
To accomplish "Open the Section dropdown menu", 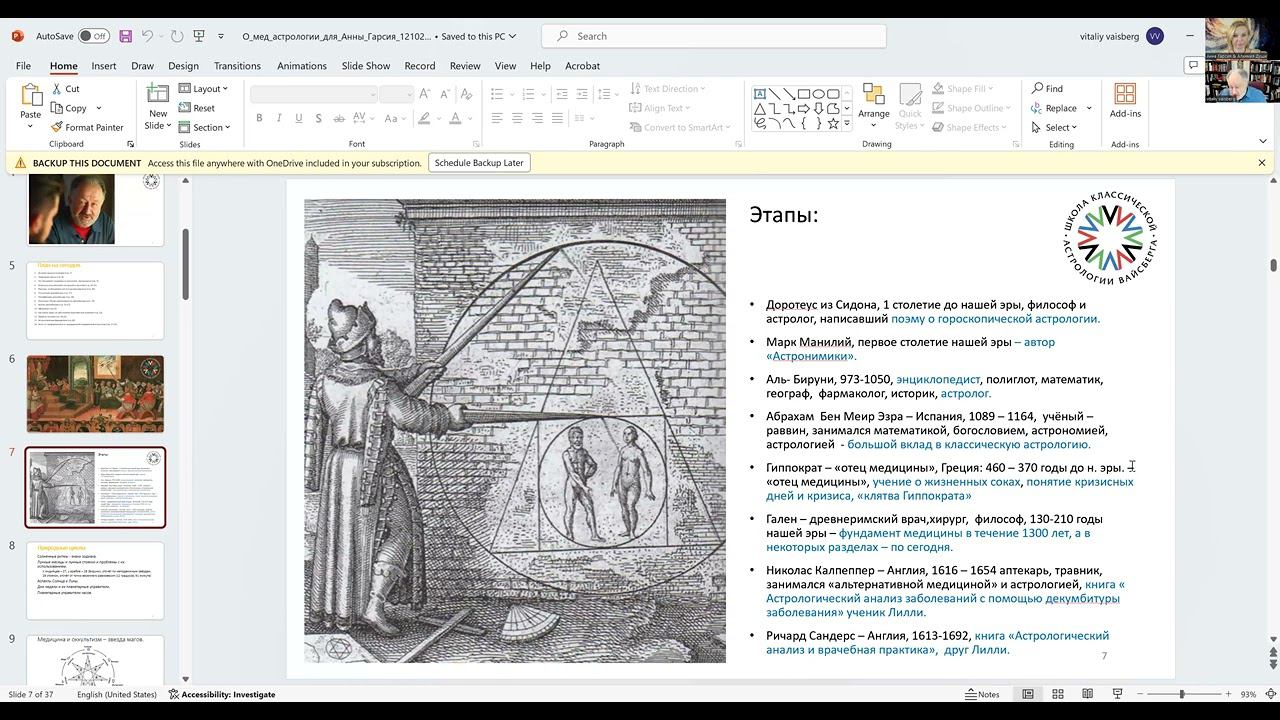I will click(x=205, y=127).
